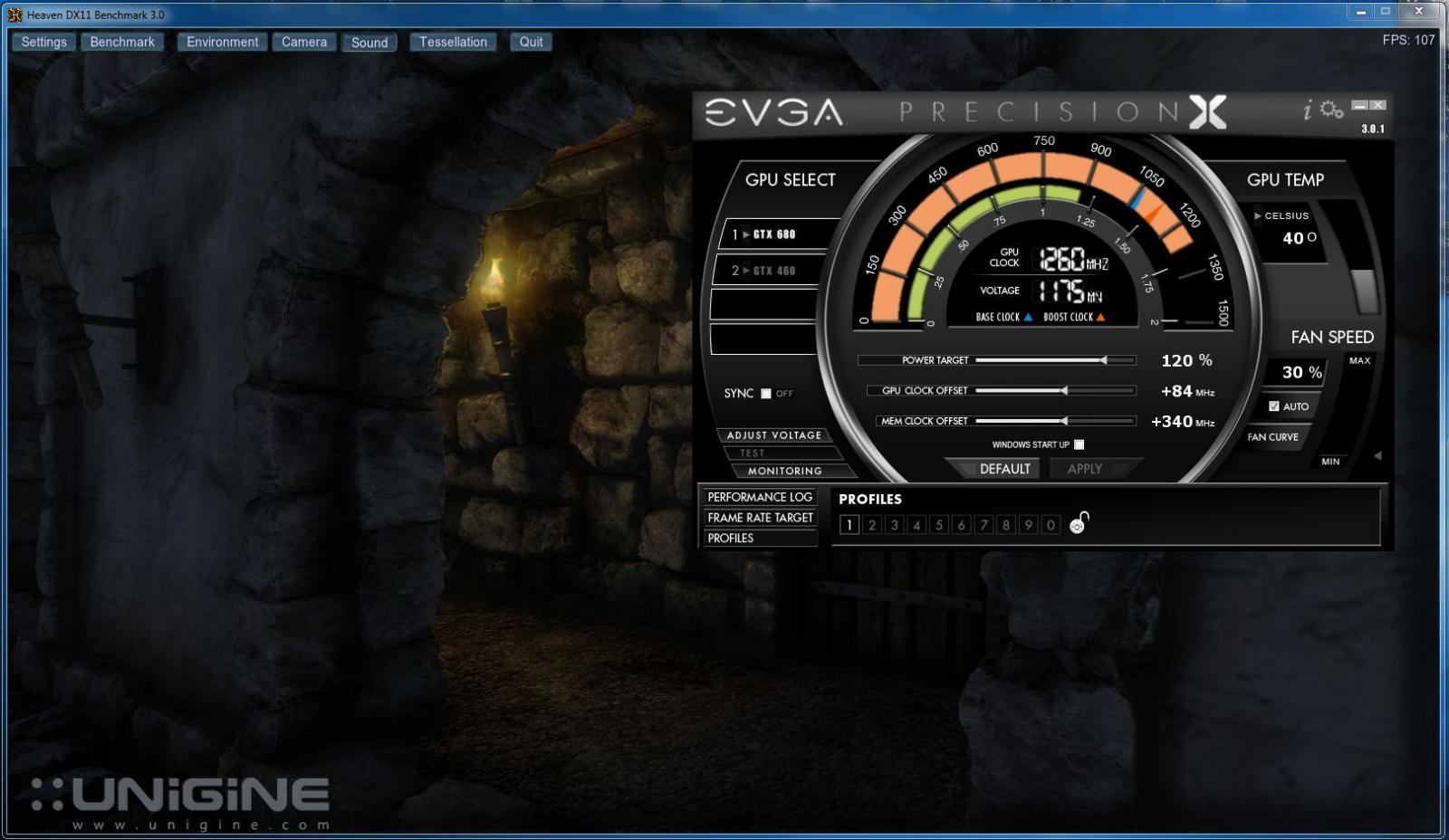The width and height of the screenshot is (1449, 840).
Task: Open the Settings menu in Heaven
Action: click(x=43, y=42)
